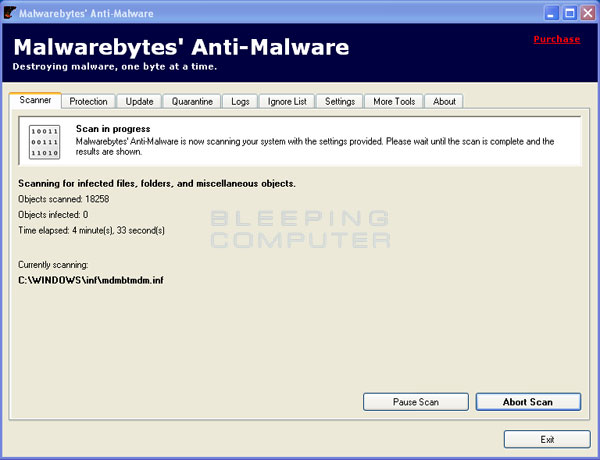Click the Malwarebytes title bar app icon

click(10, 13)
